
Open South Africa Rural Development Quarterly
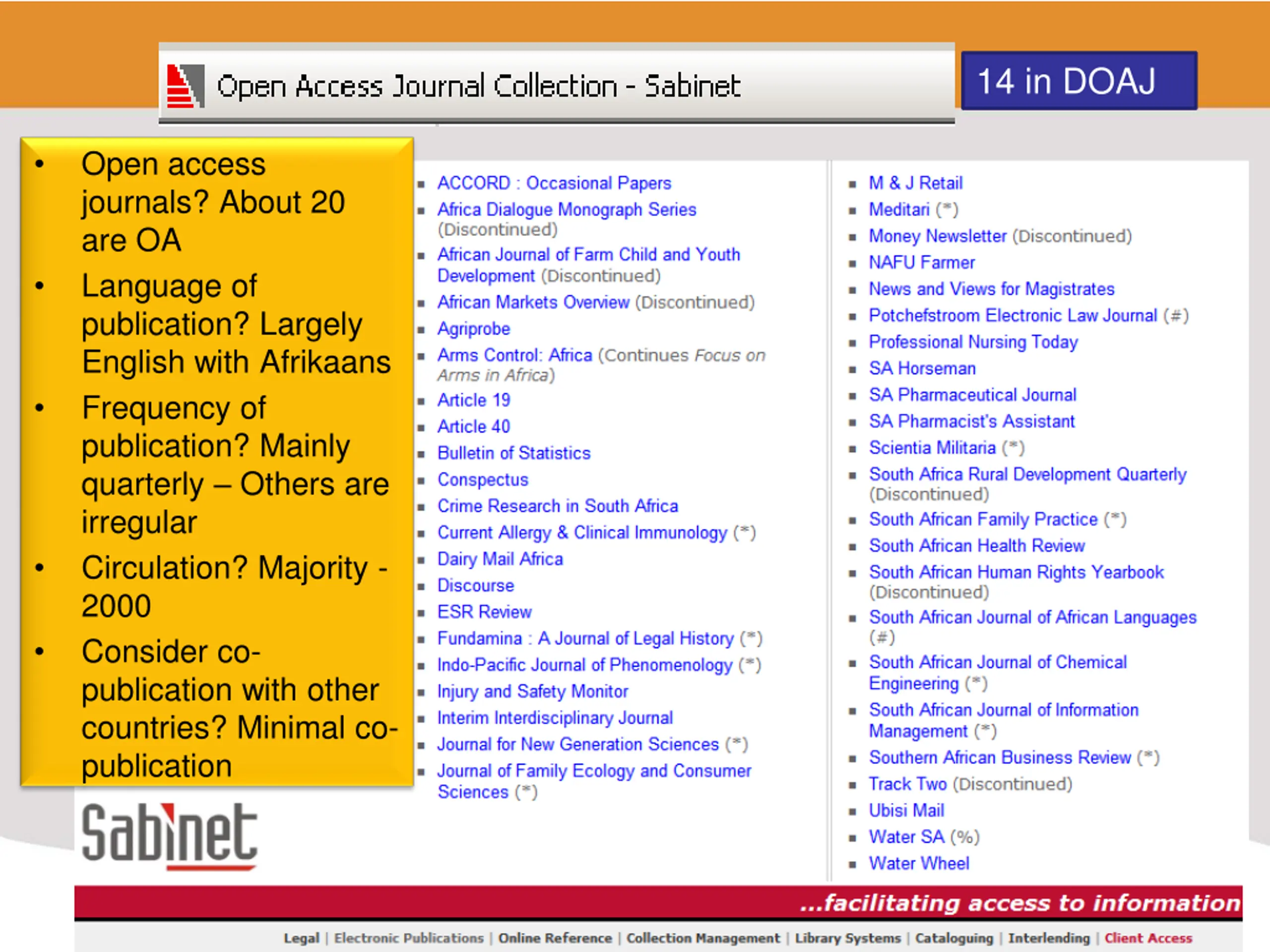[1028, 474]
